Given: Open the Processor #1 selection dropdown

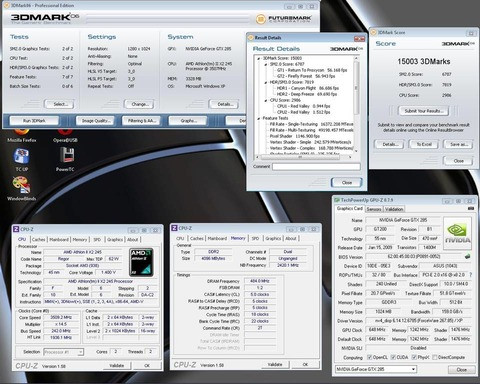Looking at the screenshot, I should point(63,352).
